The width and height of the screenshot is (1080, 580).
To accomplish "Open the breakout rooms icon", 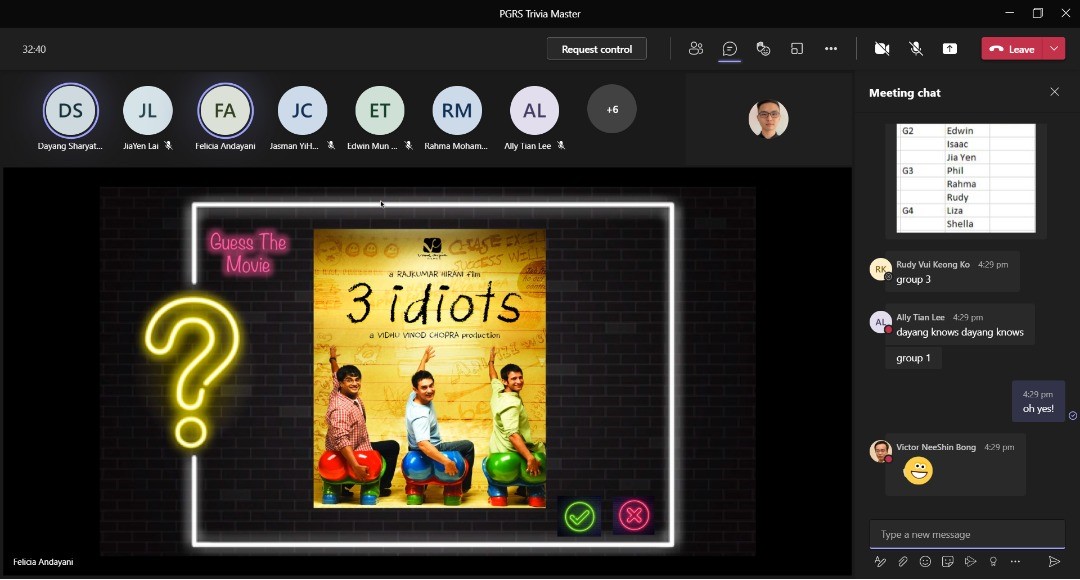I will pyautogui.click(x=797, y=48).
